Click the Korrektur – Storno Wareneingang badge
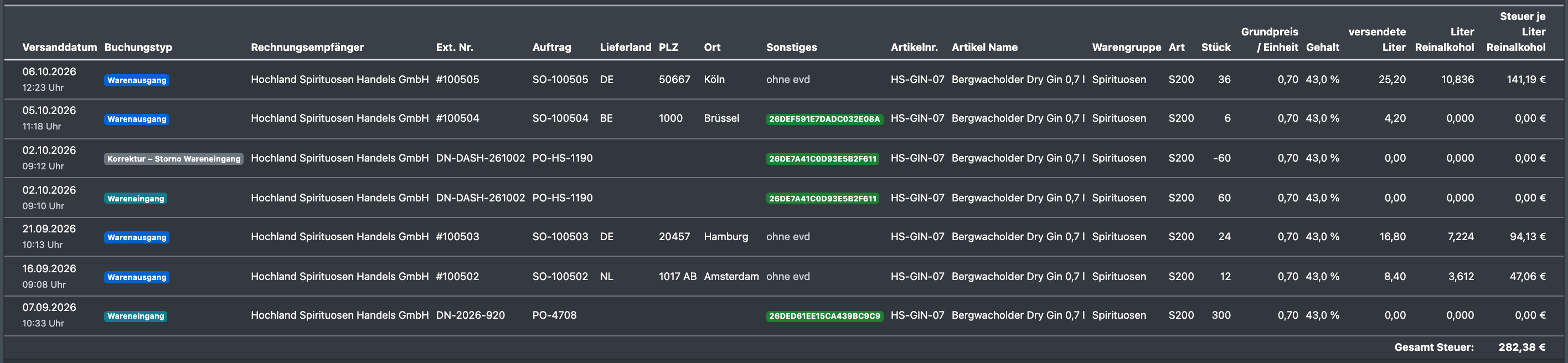The height and width of the screenshot is (363, 1568). tap(174, 159)
